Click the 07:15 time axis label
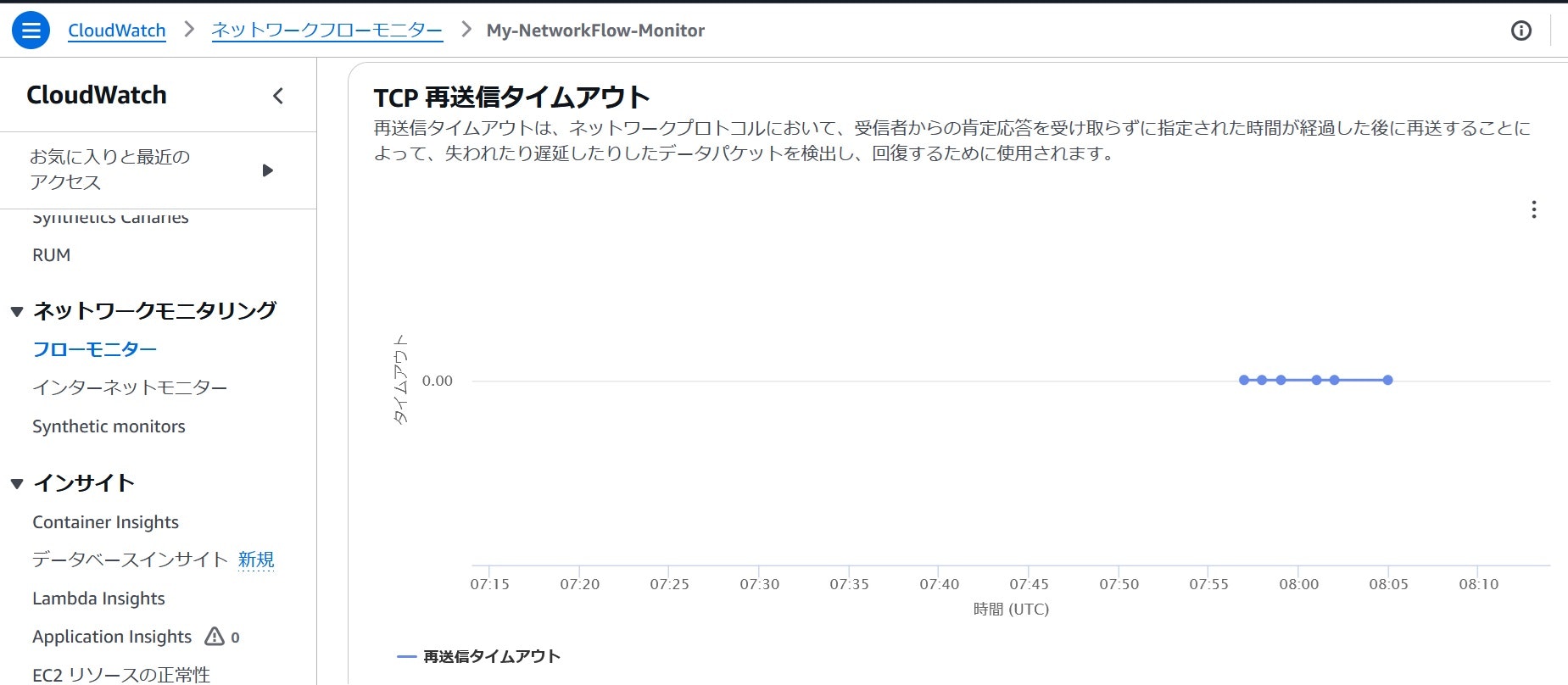1568x685 pixels. click(490, 584)
